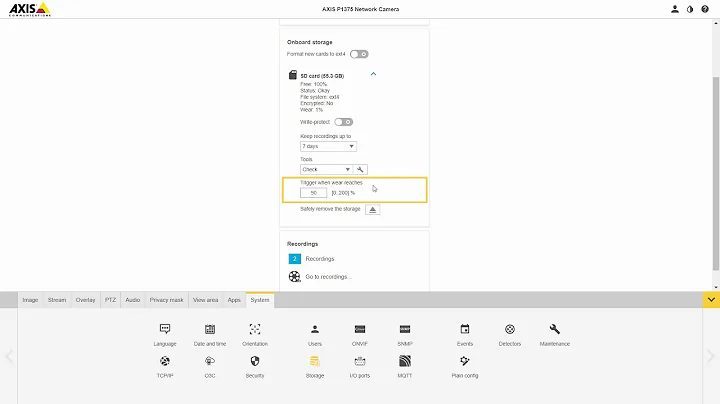Switch to the Image tab
Viewport: 720px width, 404px height.
[x=30, y=300]
